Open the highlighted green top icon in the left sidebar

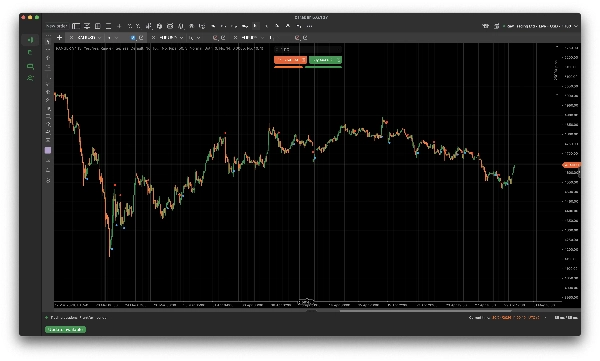click(x=30, y=40)
